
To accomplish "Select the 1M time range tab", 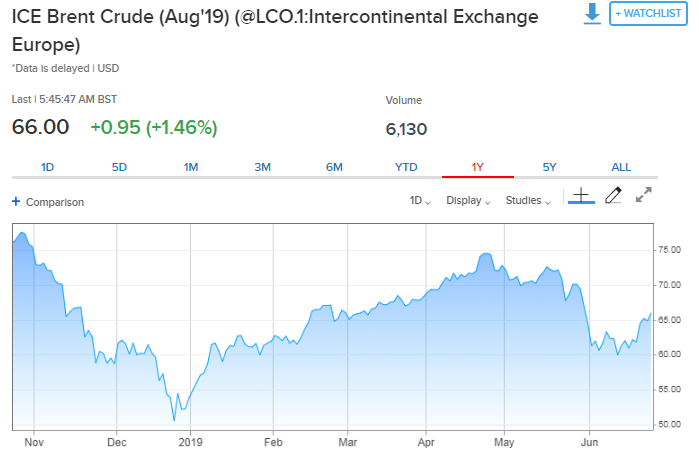I will click(x=191, y=167).
